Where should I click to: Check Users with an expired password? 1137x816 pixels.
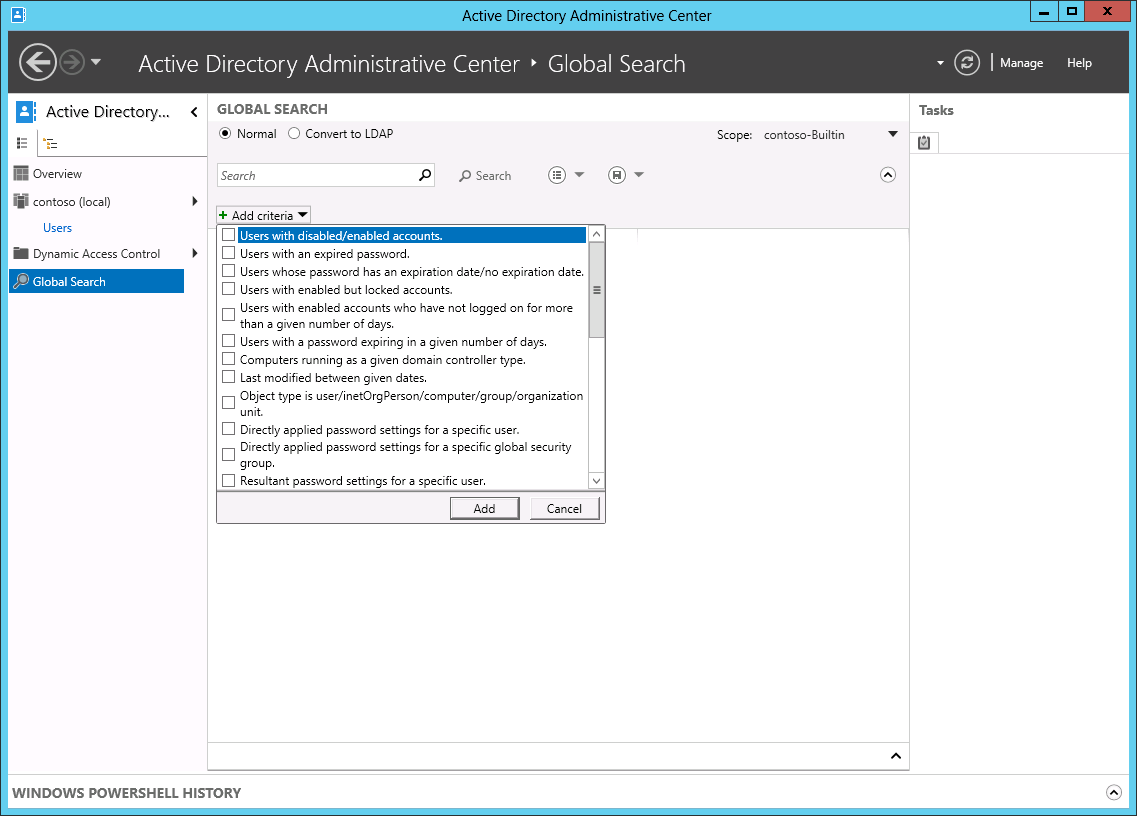228,253
